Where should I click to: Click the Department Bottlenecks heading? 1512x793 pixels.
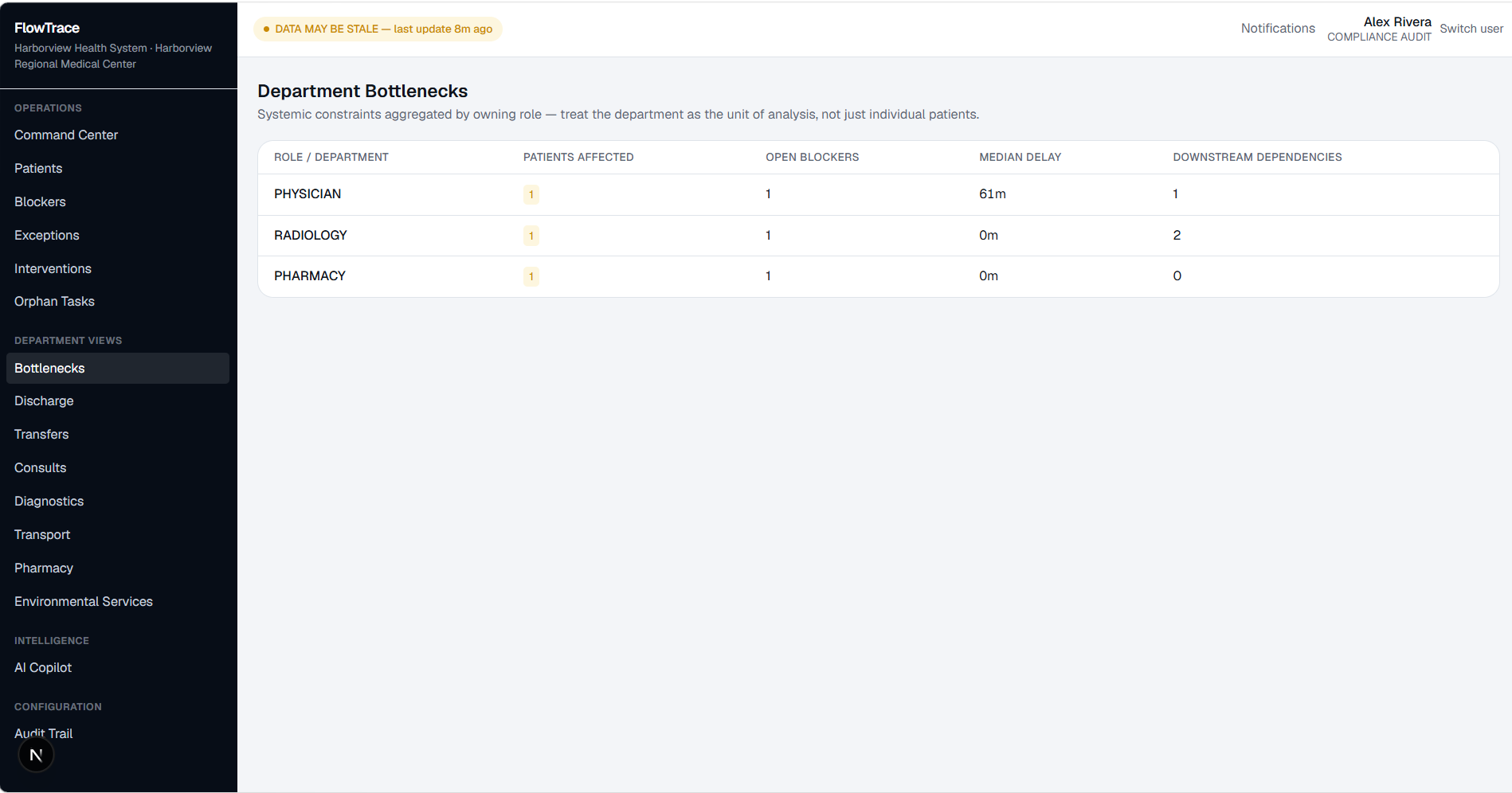coord(362,92)
